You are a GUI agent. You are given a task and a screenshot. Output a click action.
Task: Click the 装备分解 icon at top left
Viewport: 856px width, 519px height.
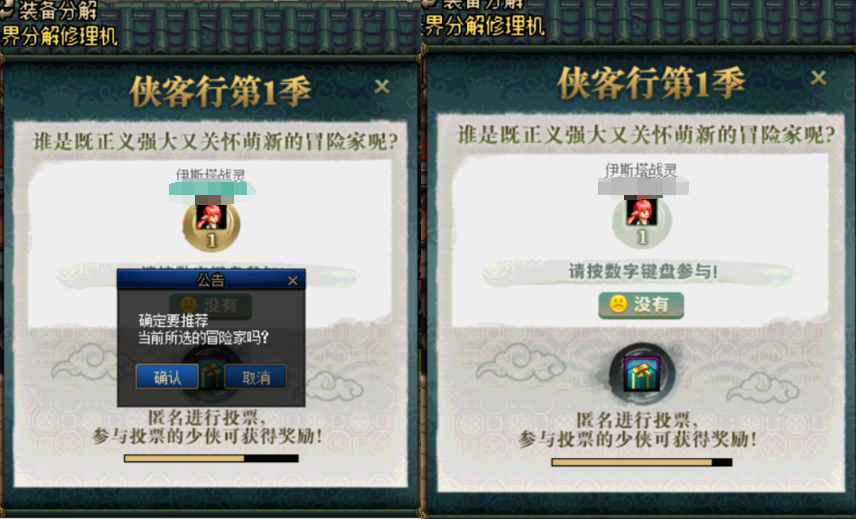pos(7,11)
